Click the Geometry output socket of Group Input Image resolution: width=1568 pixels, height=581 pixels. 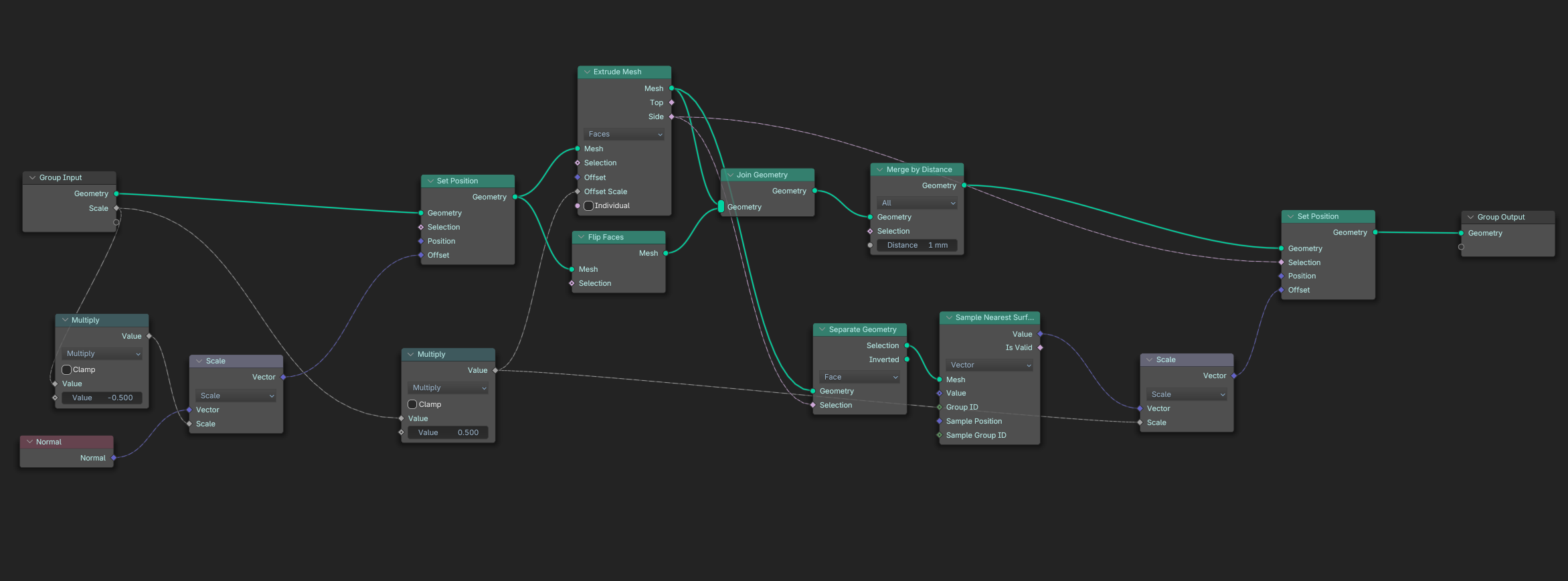tap(116, 194)
